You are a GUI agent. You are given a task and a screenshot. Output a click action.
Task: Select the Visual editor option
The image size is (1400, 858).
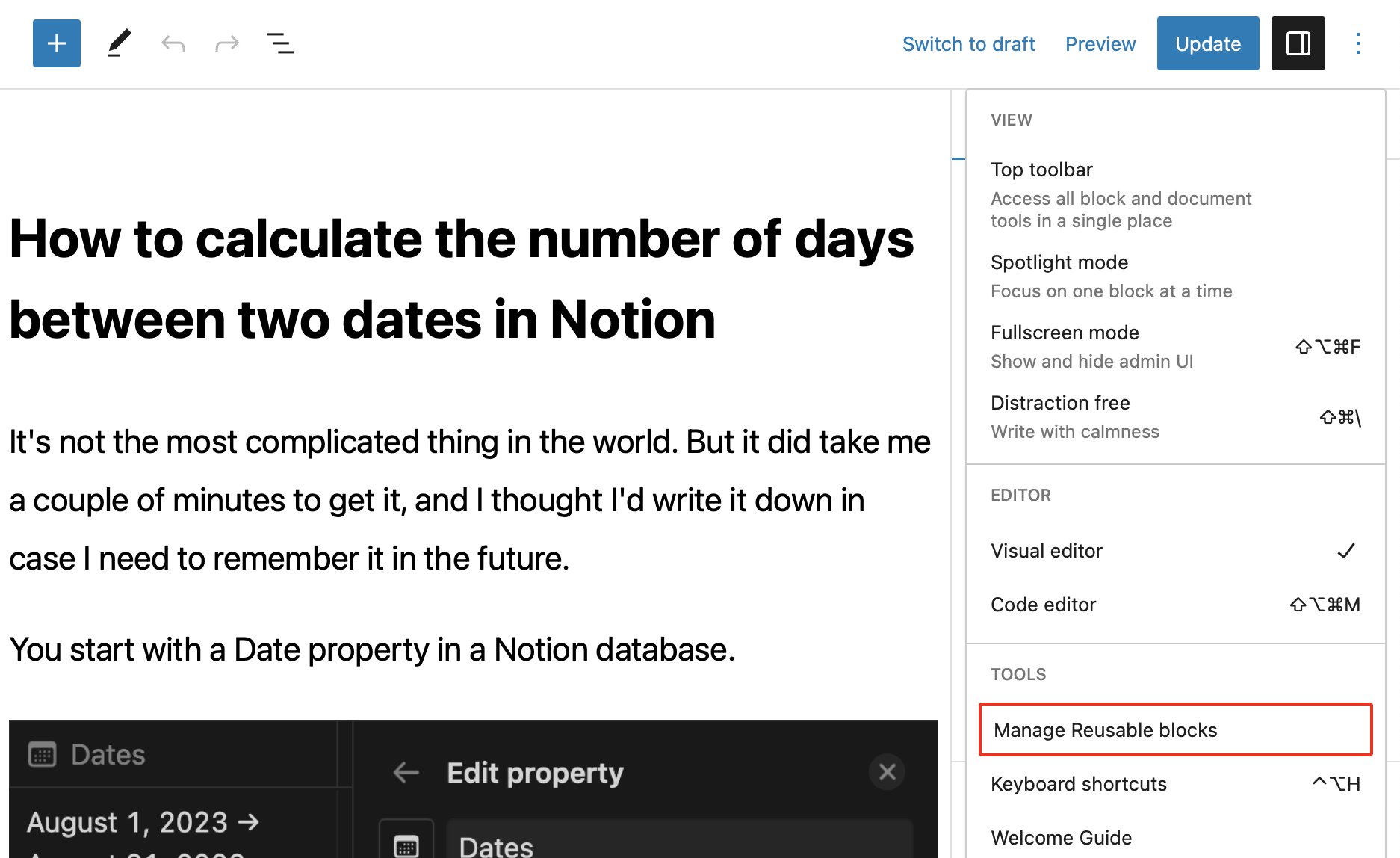[x=1046, y=551]
